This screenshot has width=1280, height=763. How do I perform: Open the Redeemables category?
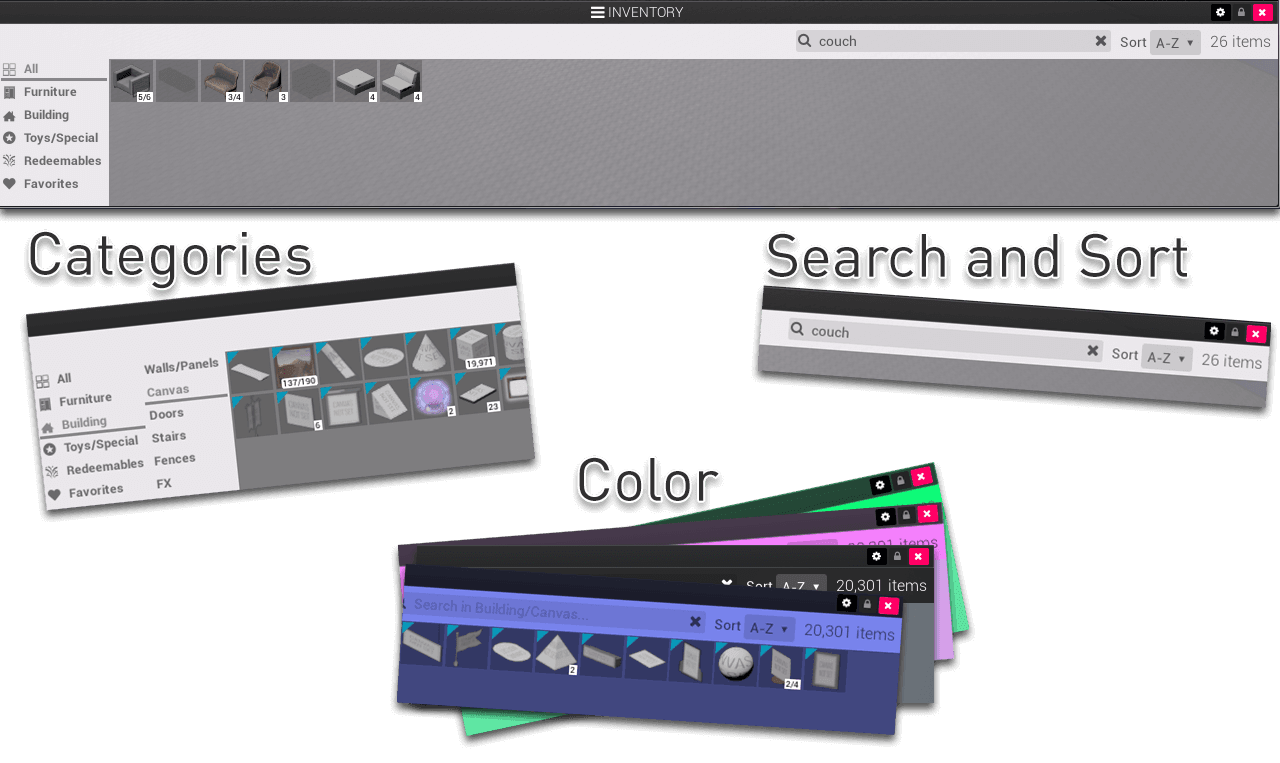(62, 161)
